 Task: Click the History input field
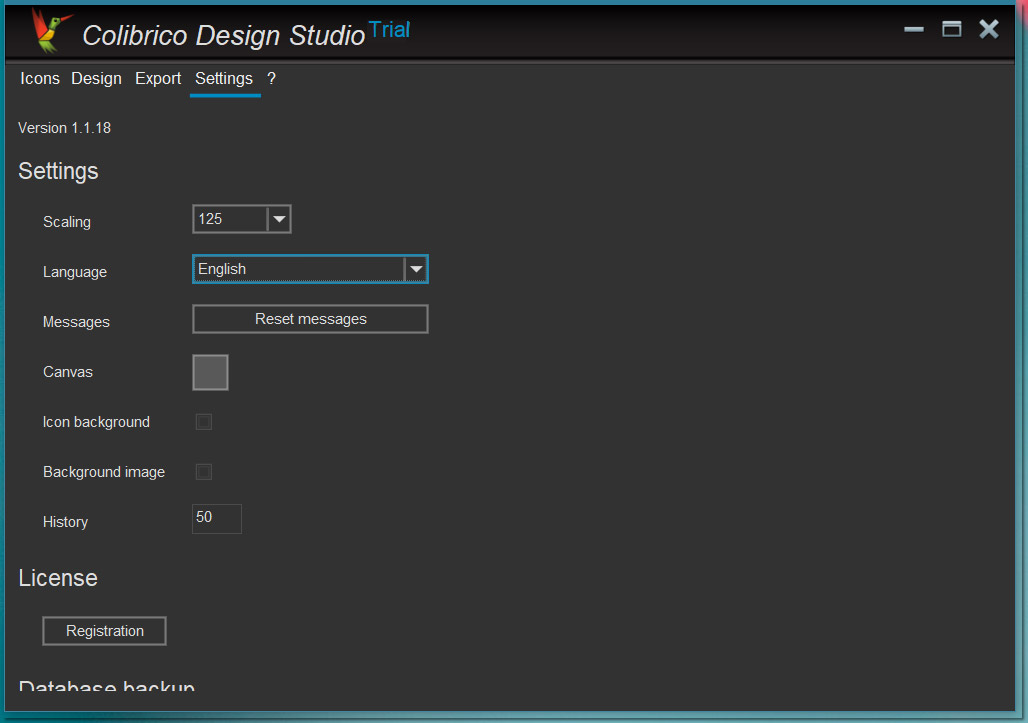(x=217, y=519)
